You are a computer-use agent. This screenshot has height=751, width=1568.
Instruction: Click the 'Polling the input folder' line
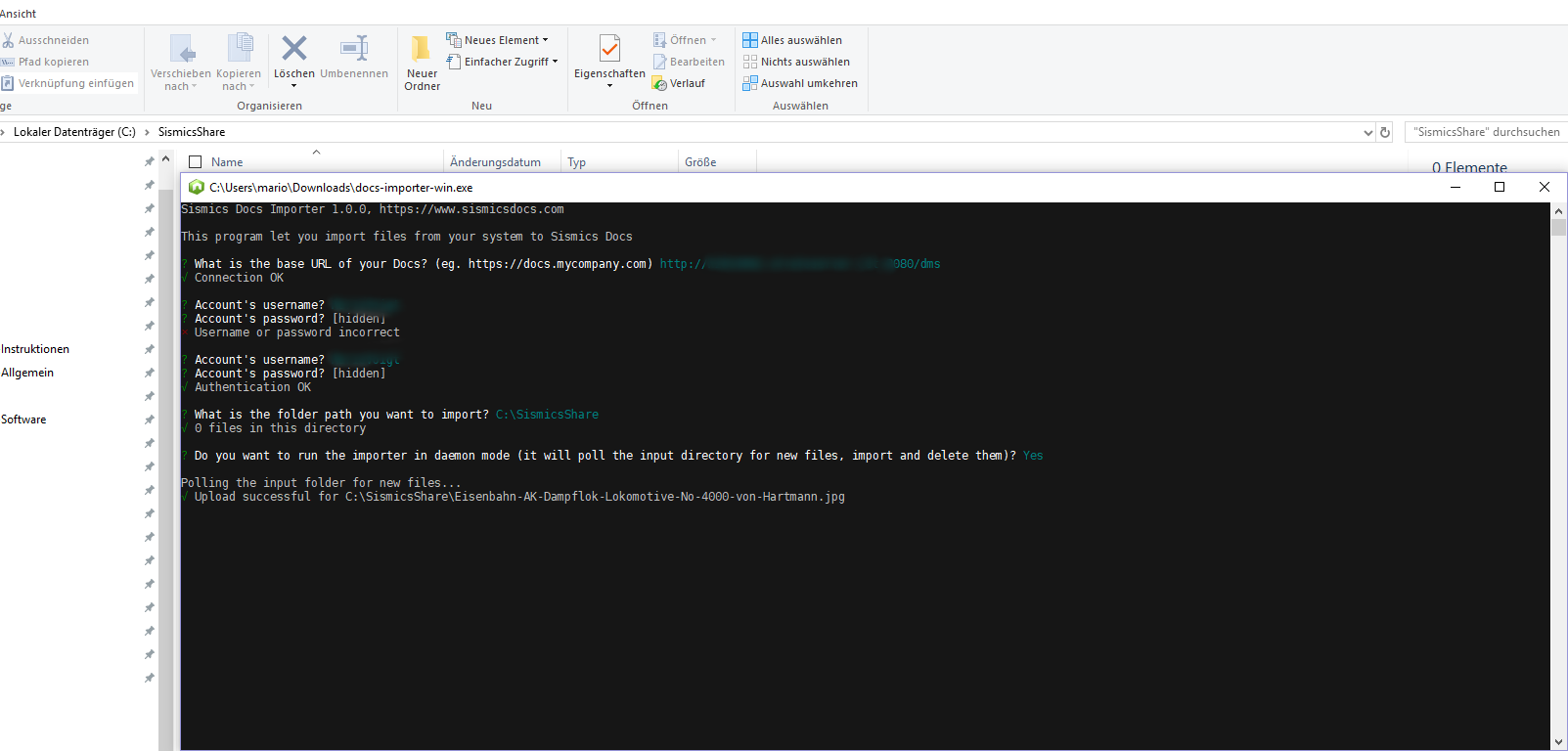point(321,483)
